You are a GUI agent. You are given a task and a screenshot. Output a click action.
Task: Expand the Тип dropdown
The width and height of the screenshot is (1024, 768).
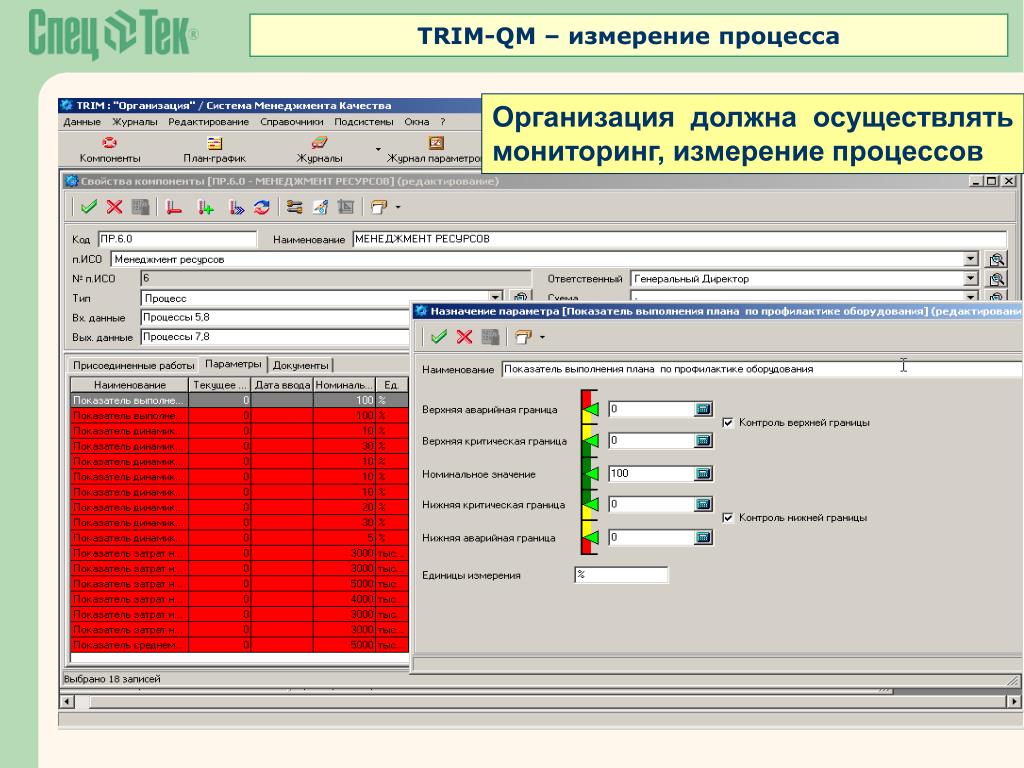tap(496, 298)
